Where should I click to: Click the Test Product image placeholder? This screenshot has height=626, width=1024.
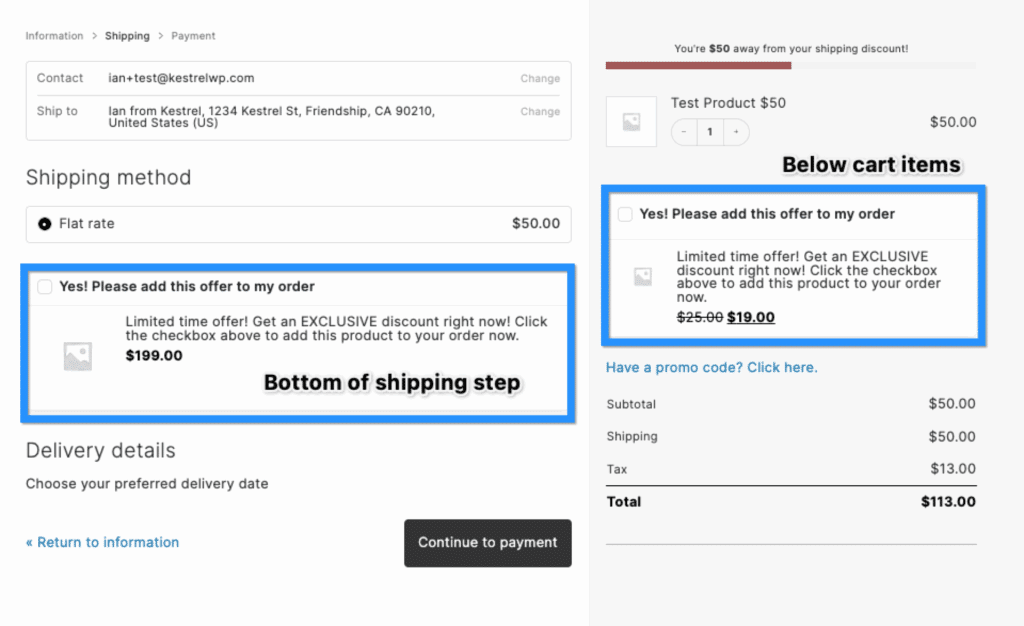click(x=631, y=122)
